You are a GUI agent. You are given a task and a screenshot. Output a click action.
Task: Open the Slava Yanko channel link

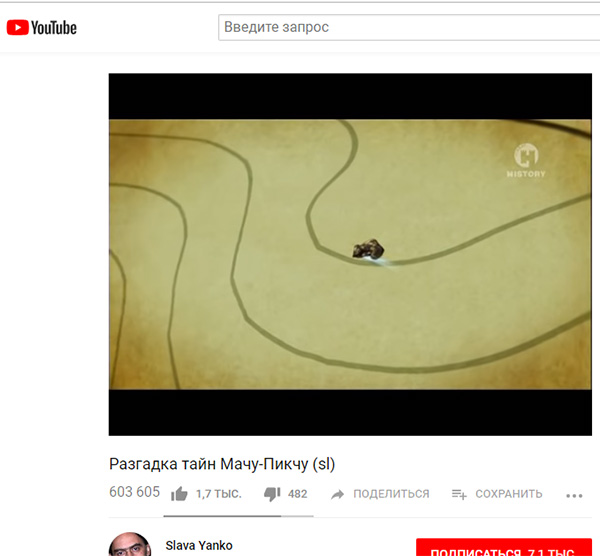point(199,545)
